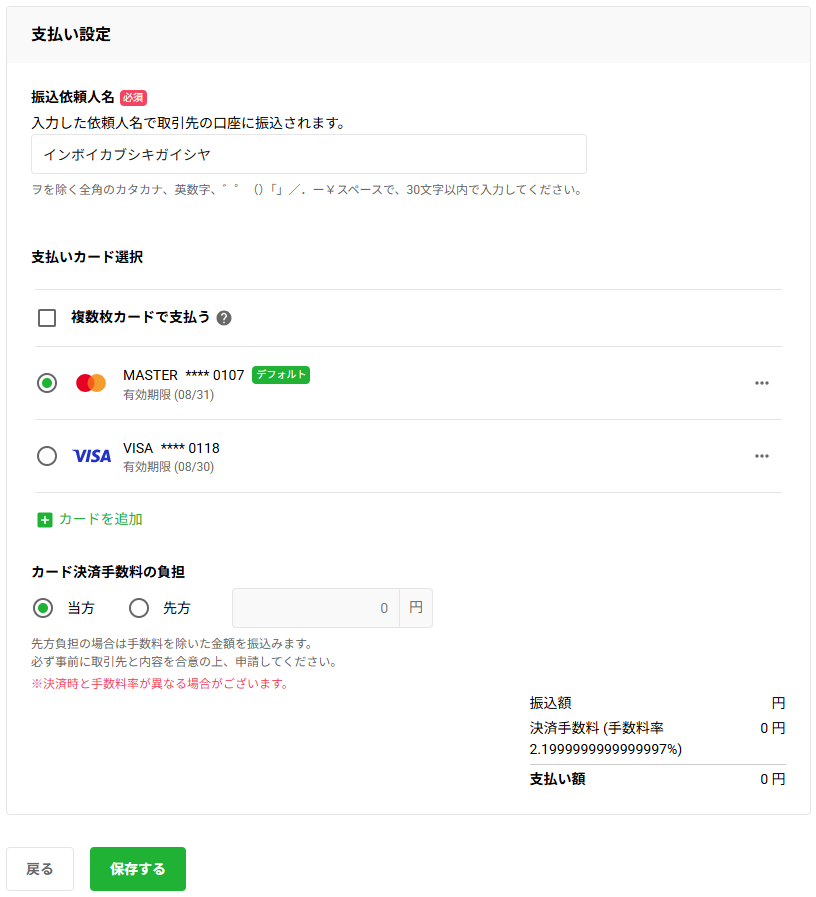Click the 支払いカード選択 heading

[x=87, y=257]
